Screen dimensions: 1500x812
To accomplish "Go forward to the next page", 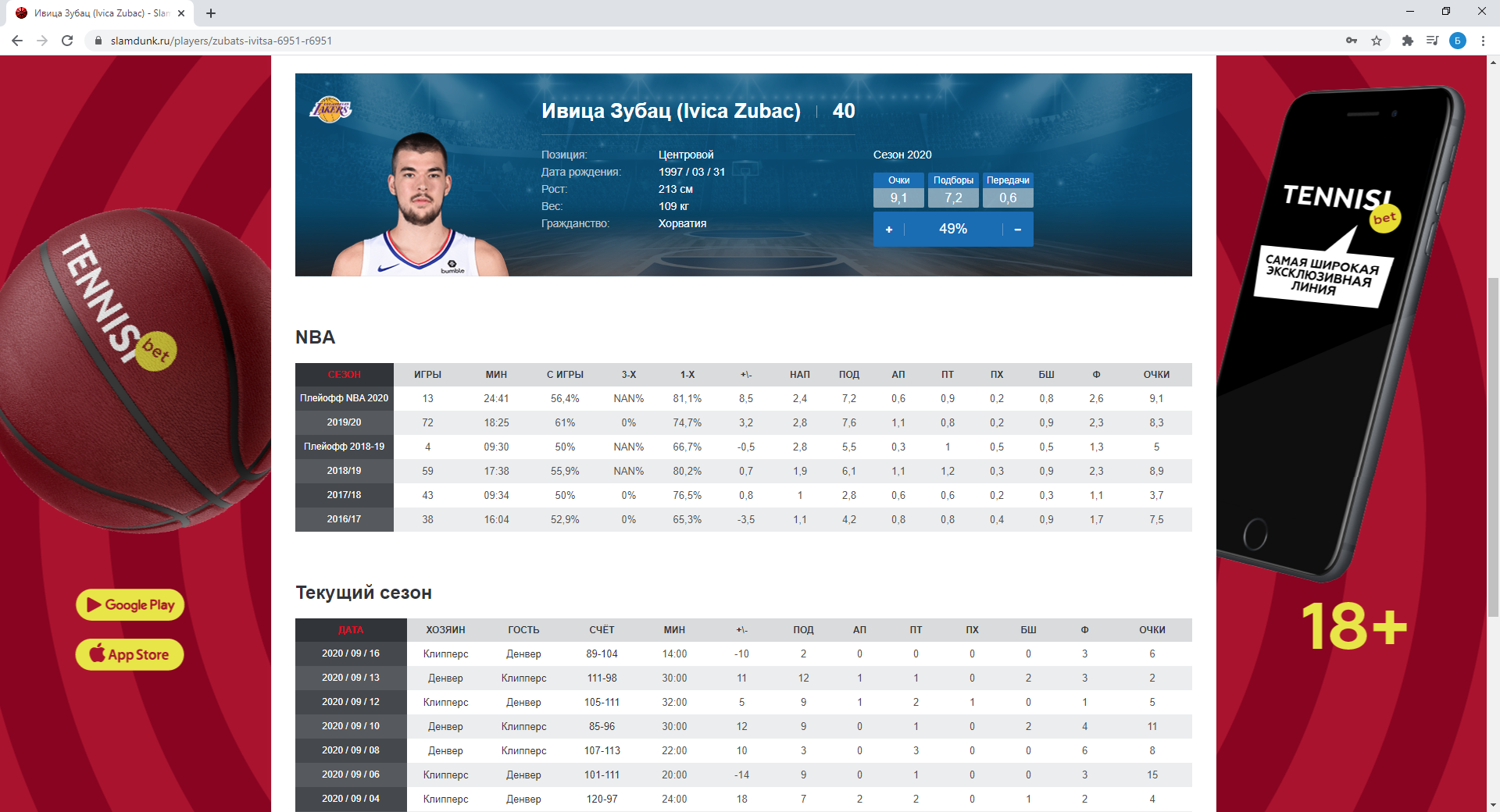I will 42,41.
